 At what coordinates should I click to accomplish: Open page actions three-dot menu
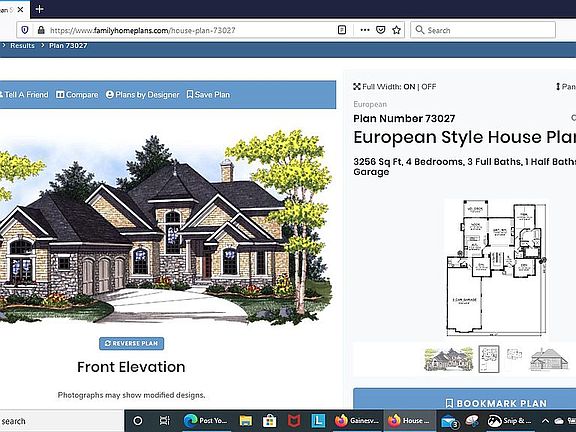pos(365,30)
